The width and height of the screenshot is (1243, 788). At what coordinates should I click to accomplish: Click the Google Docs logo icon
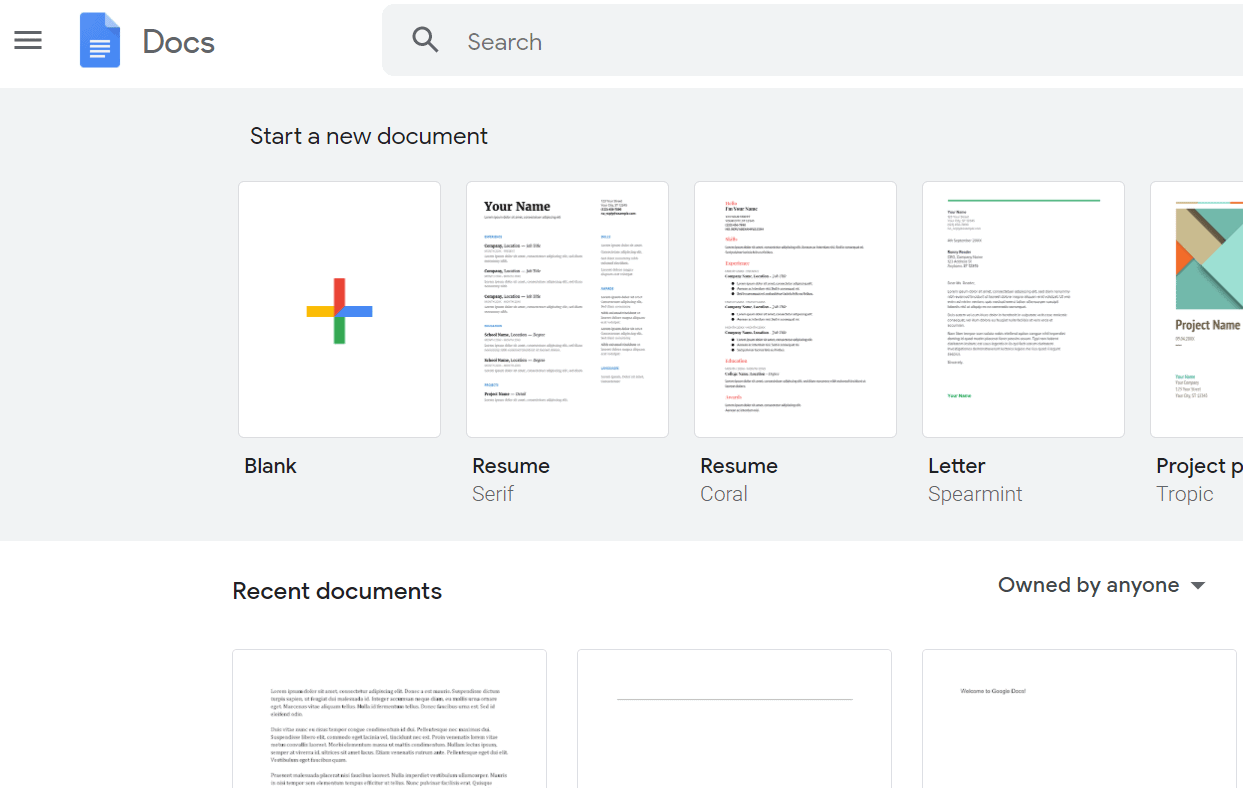pos(99,40)
